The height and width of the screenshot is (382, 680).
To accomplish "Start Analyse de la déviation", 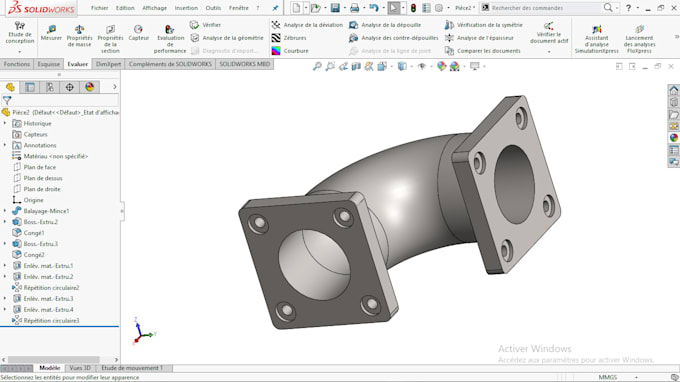I will [x=307, y=25].
